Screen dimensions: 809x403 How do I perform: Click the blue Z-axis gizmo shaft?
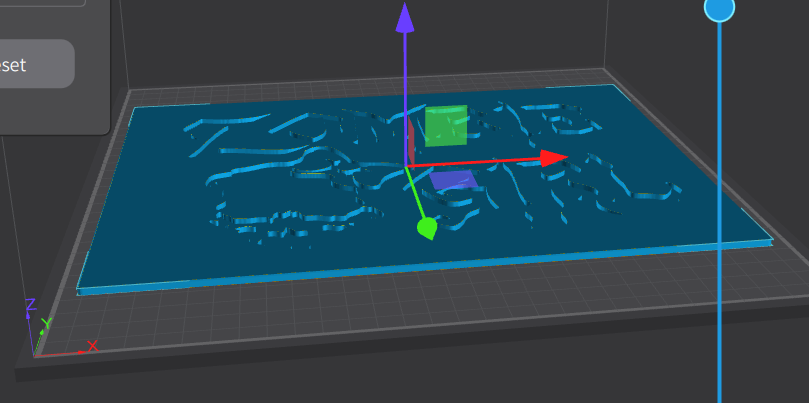[405, 90]
